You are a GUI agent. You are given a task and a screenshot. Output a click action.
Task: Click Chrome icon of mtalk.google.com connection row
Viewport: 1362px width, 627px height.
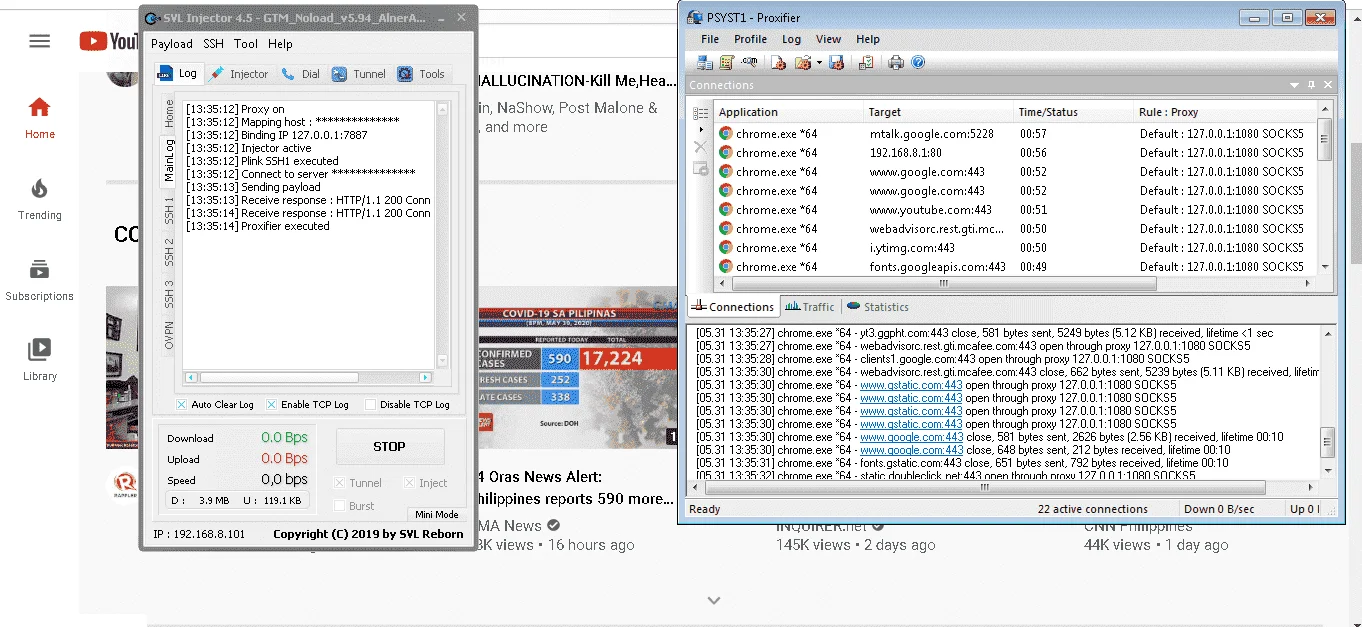(726, 133)
